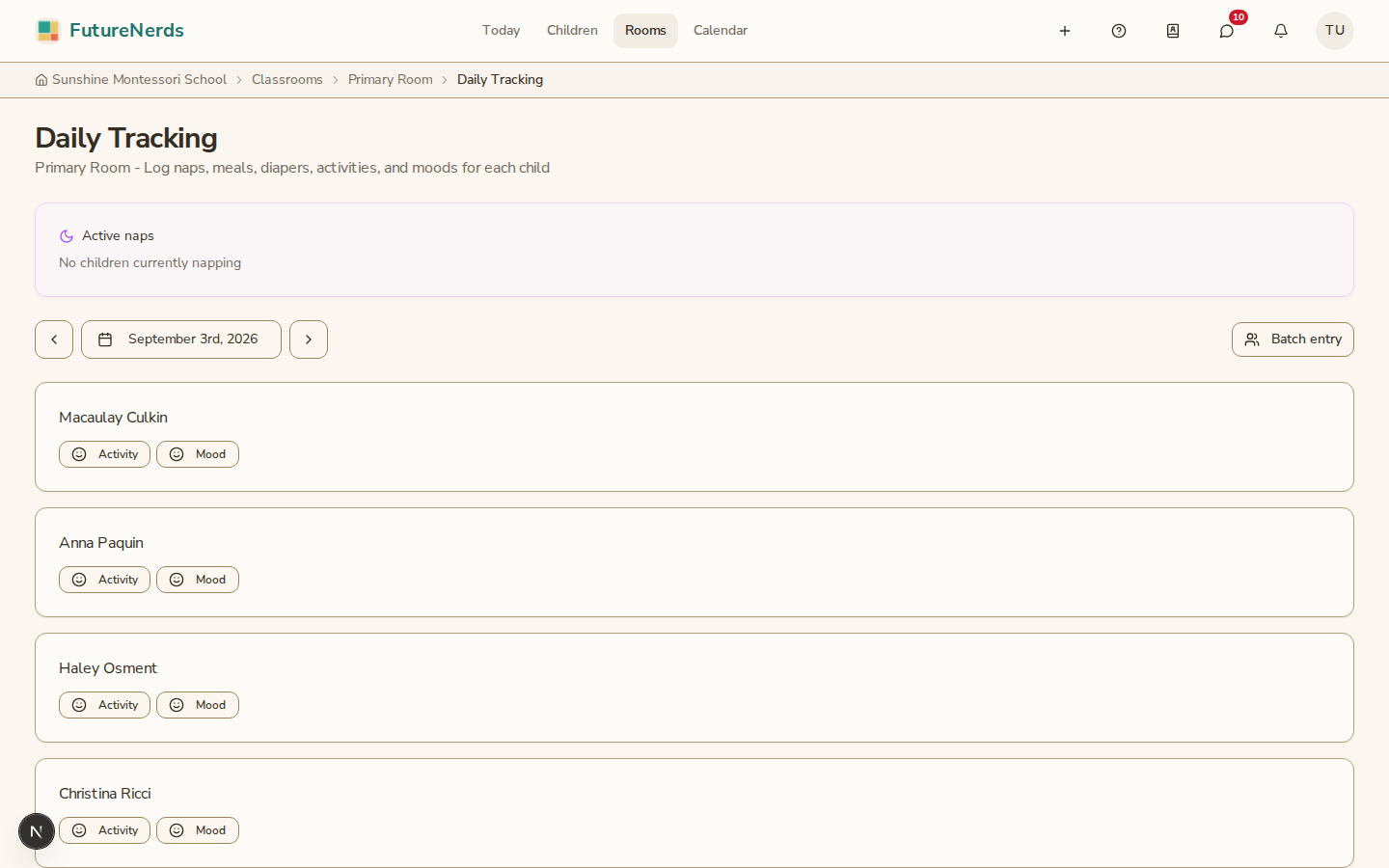Click the Daily Tracking page heading
Screen dimensions: 1389x868
[x=126, y=138]
